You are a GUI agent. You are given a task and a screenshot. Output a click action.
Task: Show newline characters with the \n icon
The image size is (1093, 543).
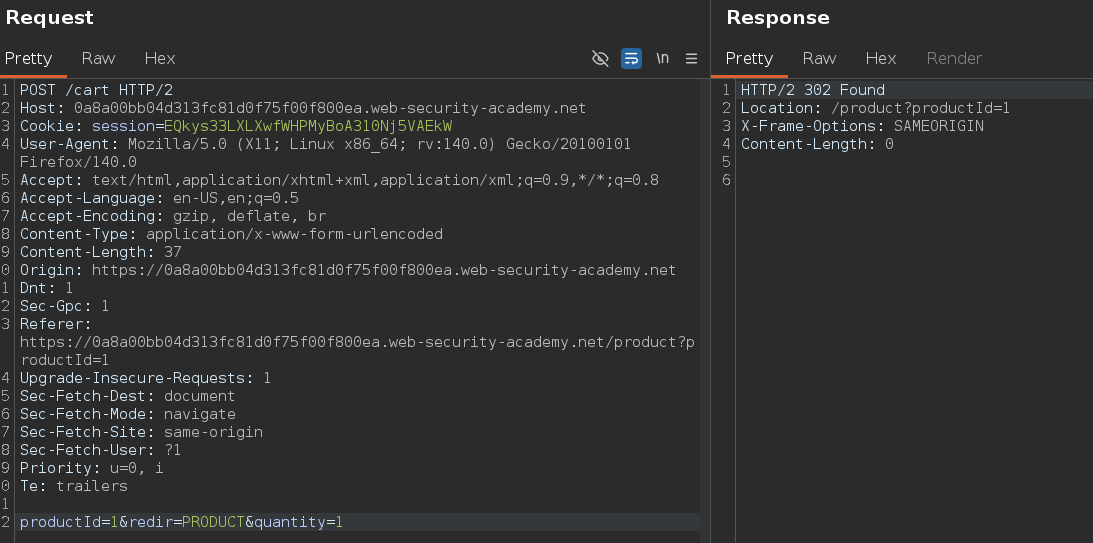(662, 59)
